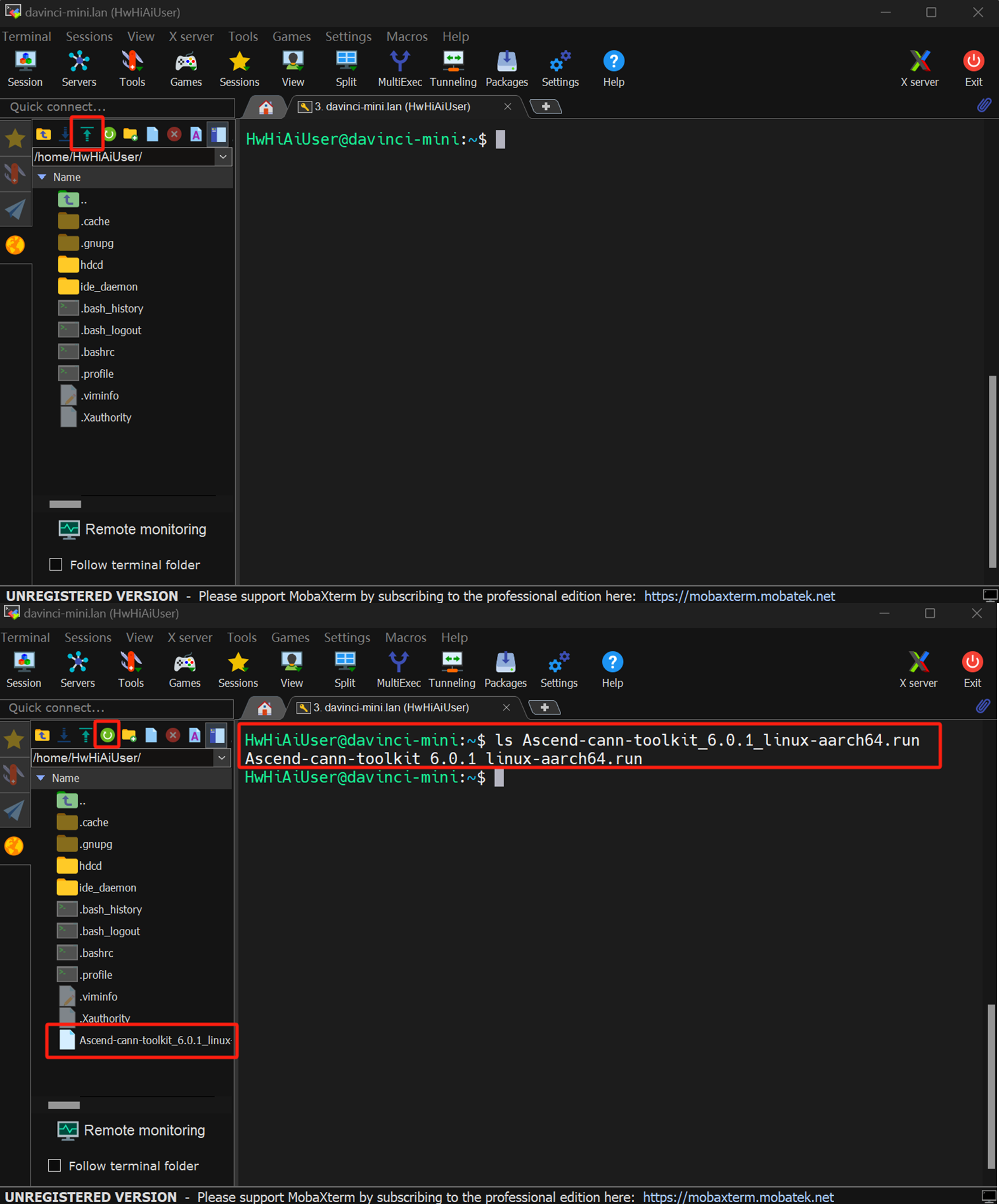Viewport: 999px width, 1204px height.
Task: Open a new tab with plus button in upper window
Action: pos(546,107)
